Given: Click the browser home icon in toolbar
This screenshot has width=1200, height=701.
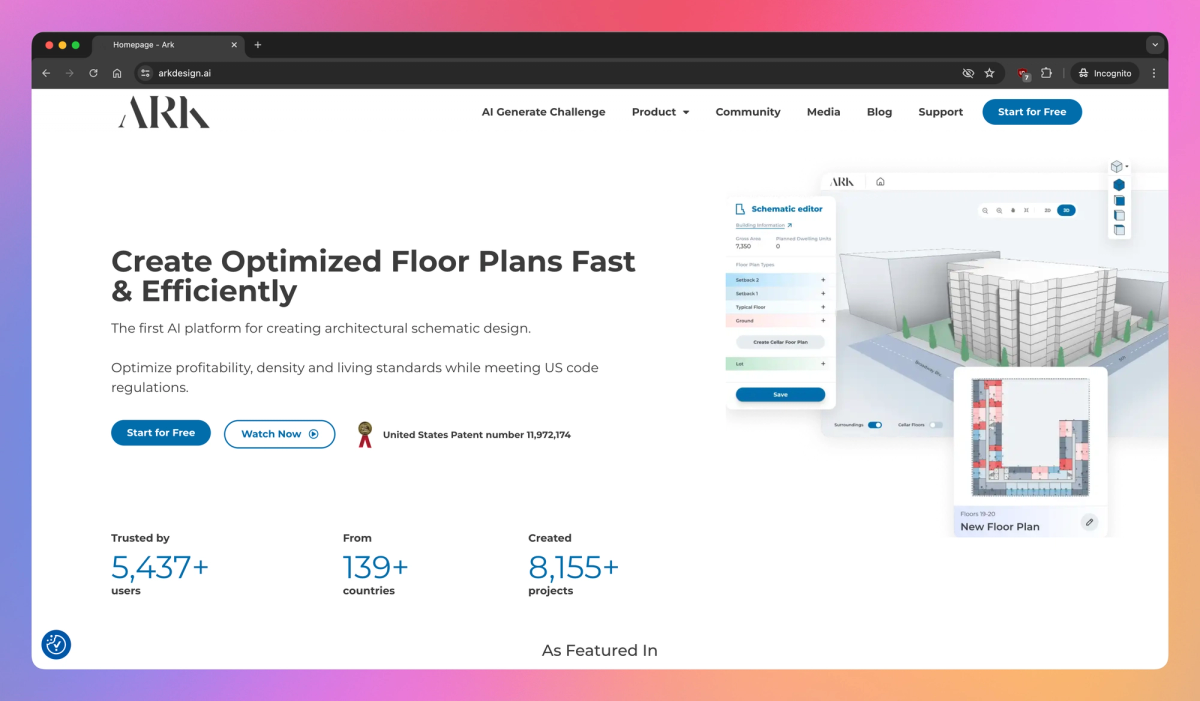Looking at the screenshot, I should (x=117, y=73).
